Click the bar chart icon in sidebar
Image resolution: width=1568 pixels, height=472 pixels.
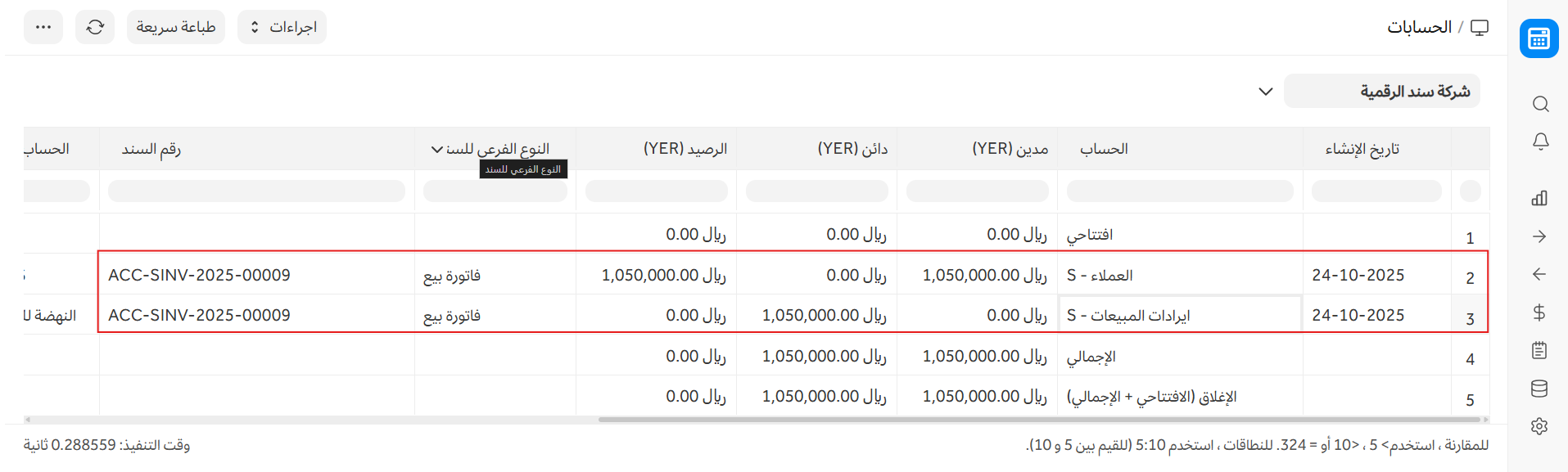(x=1539, y=198)
